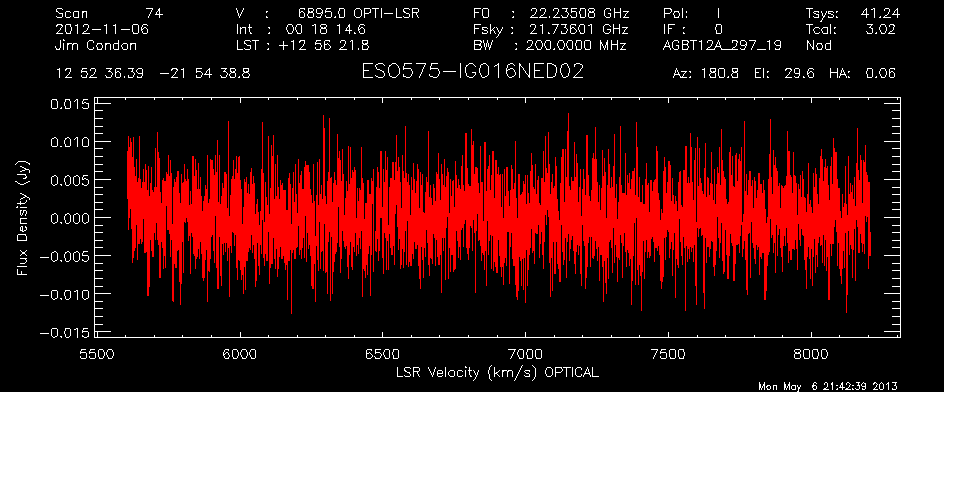The image size is (962, 490).
Task: Click the 0.000 y-axis tick label
Action: (x=70, y=218)
